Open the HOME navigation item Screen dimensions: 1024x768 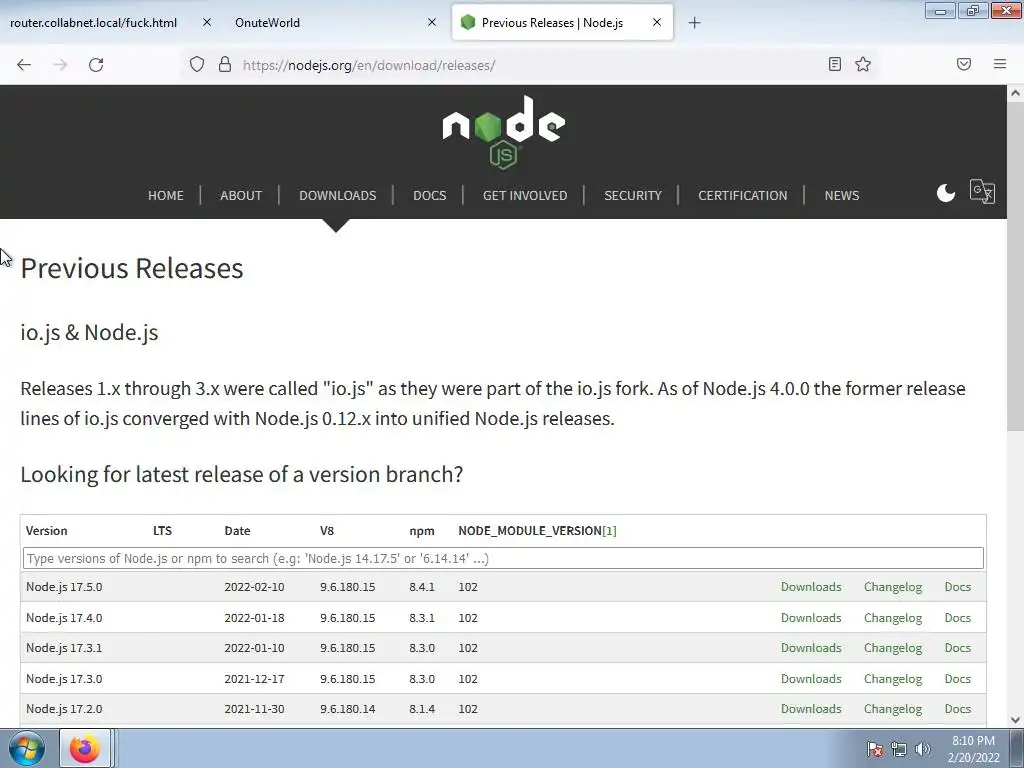click(166, 195)
